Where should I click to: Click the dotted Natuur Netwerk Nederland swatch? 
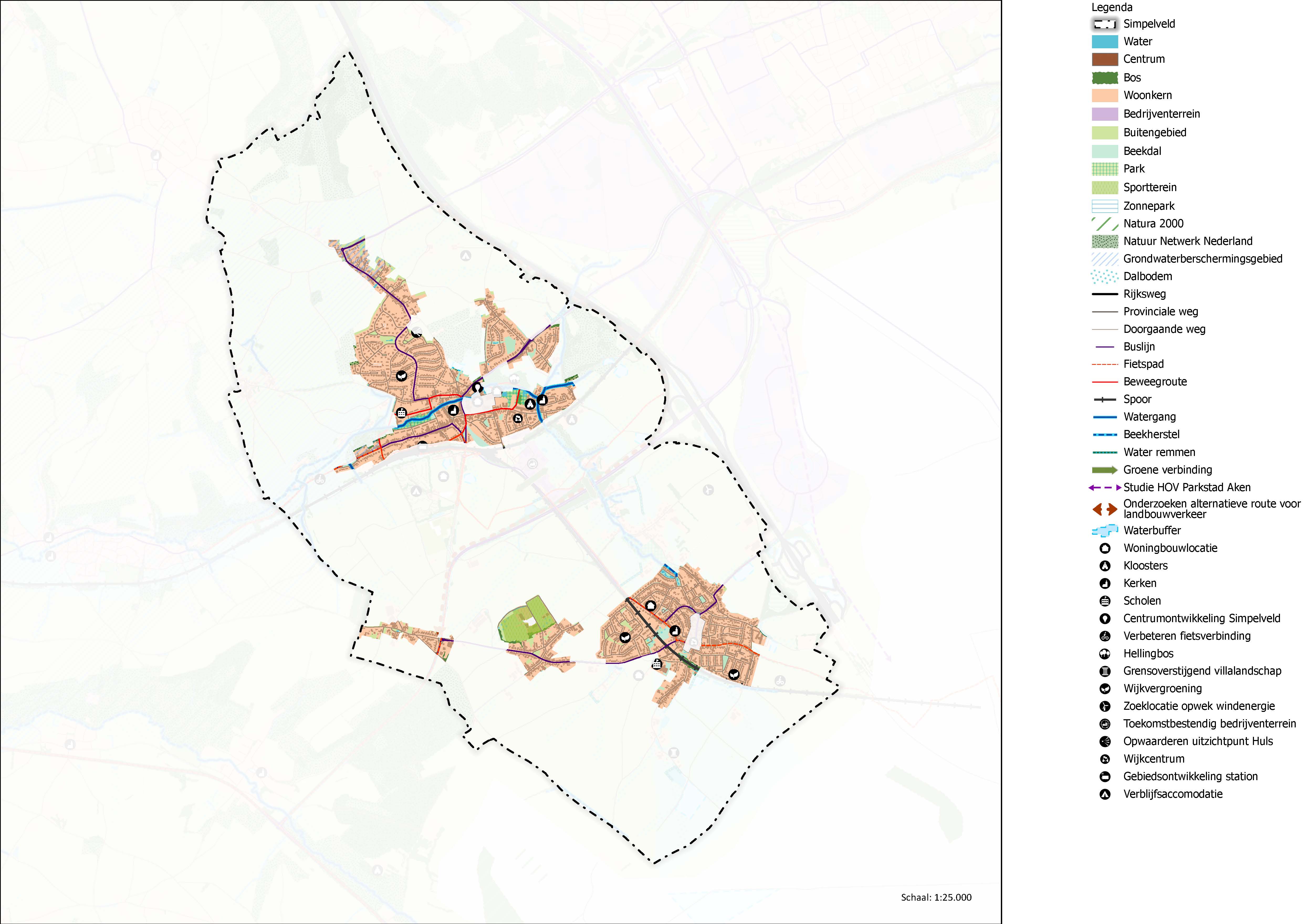tap(1105, 241)
